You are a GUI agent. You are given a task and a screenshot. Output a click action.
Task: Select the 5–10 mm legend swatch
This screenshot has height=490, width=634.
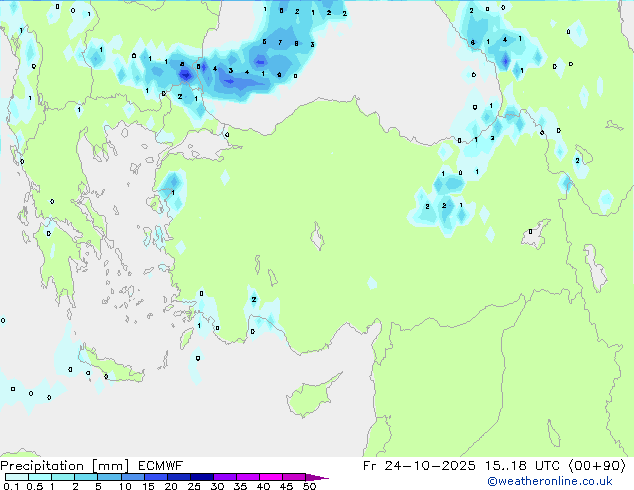109,477
